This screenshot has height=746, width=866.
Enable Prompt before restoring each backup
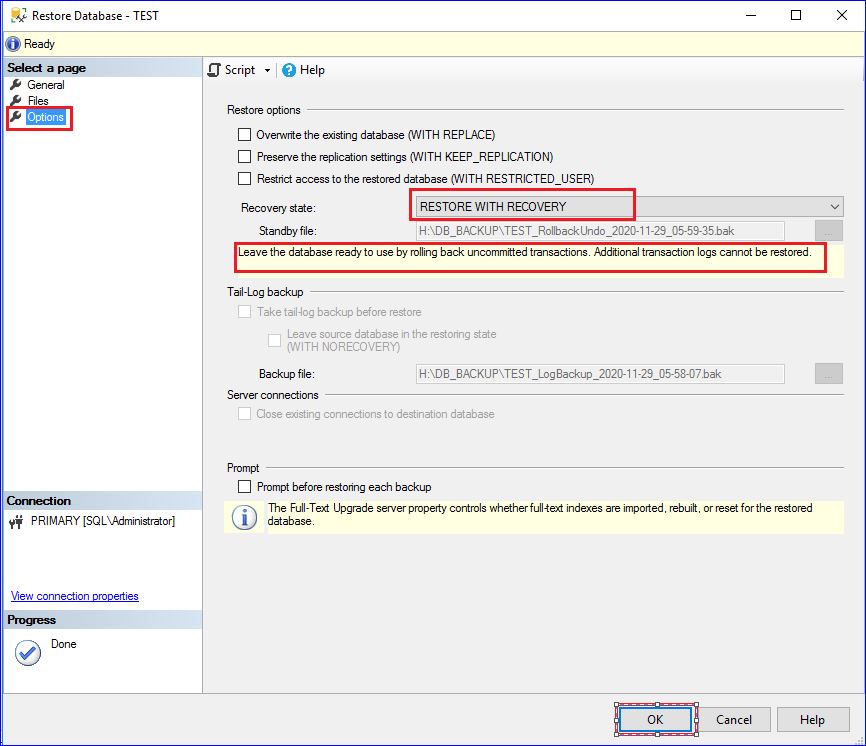tap(244, 487)
